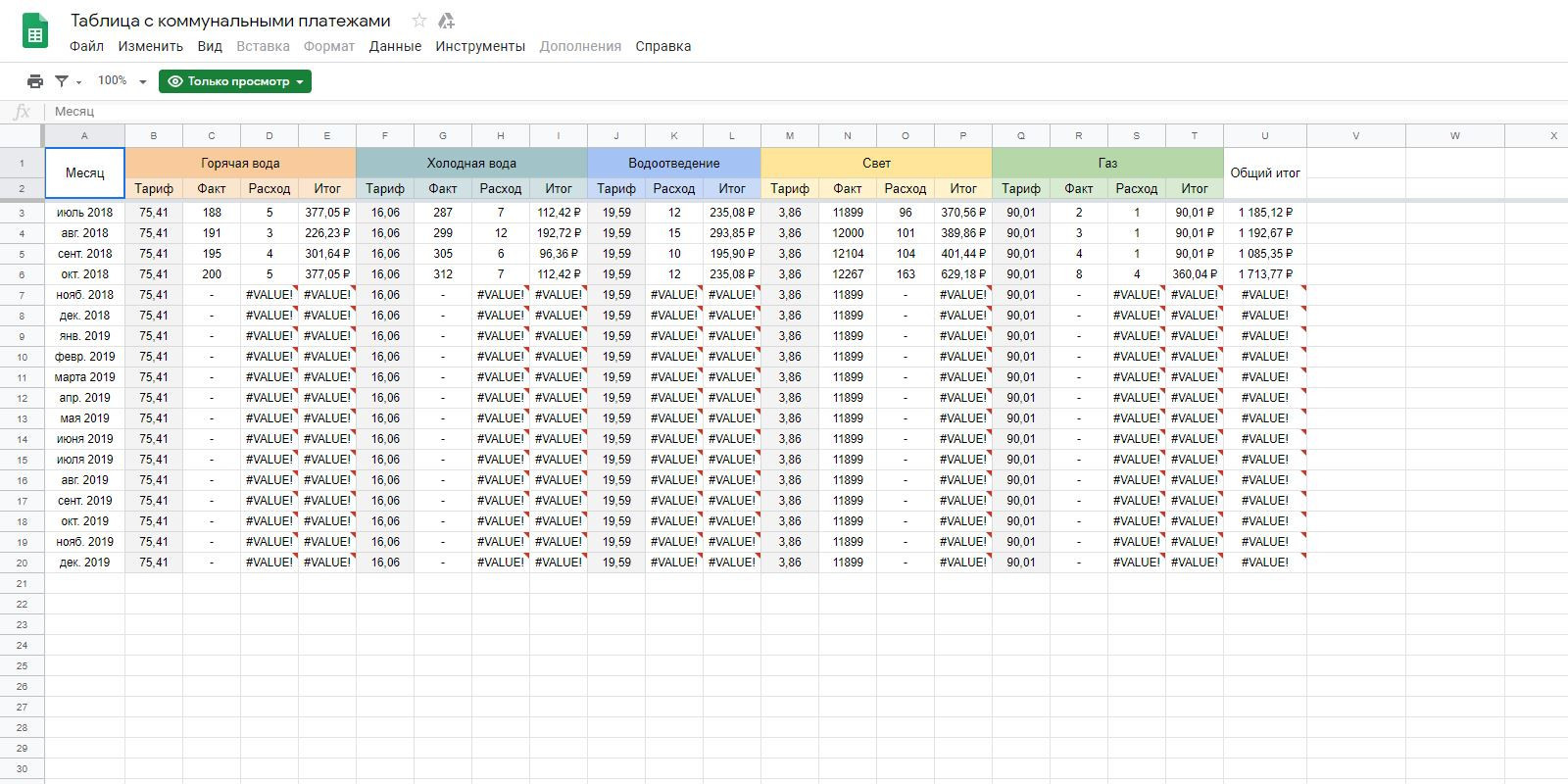Select the 'Водоотведение' header cell
1568x784 pixels.
click(x=674, y=163)
